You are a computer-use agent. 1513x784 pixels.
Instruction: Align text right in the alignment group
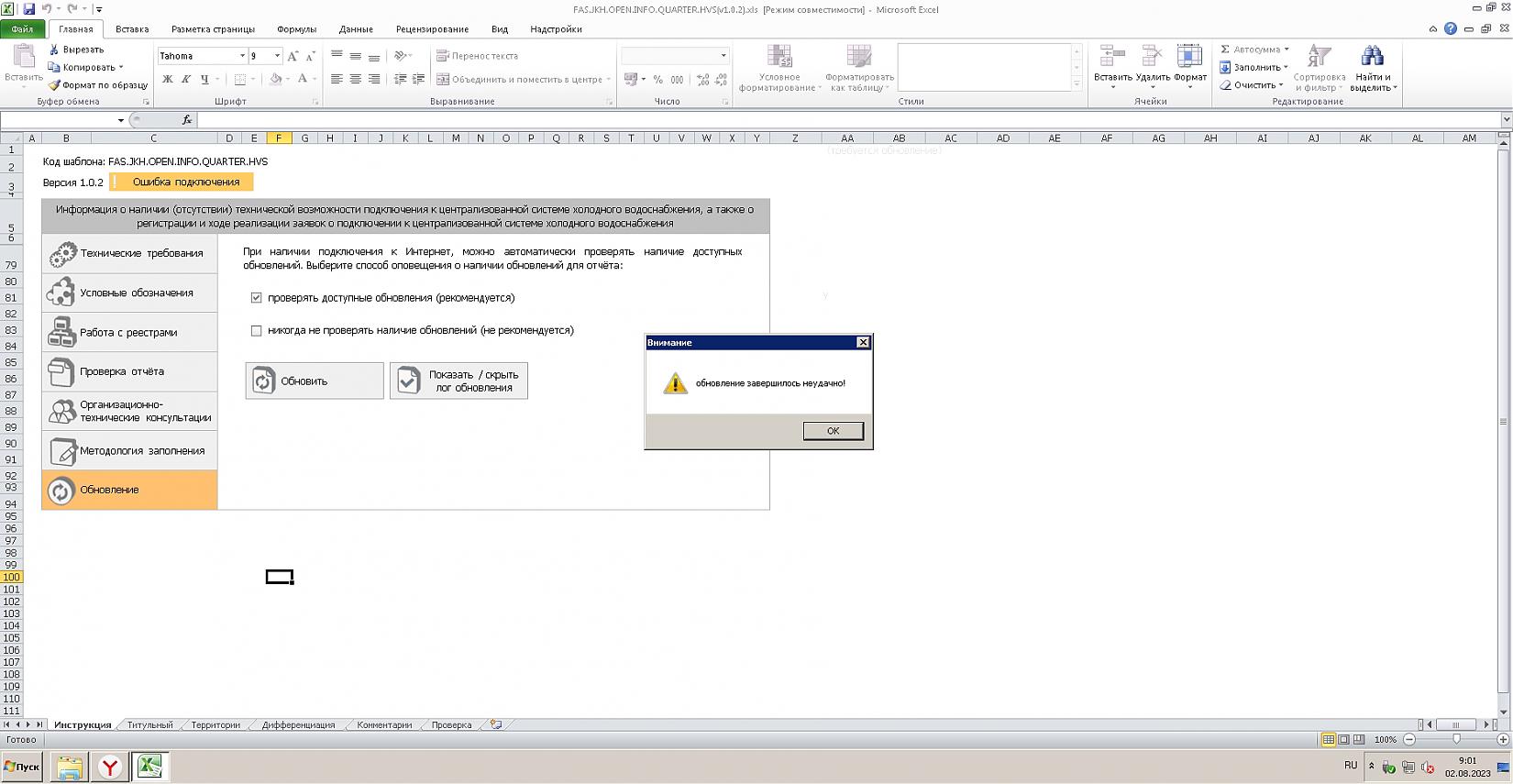pyautogui.click(x=374, y=80)
